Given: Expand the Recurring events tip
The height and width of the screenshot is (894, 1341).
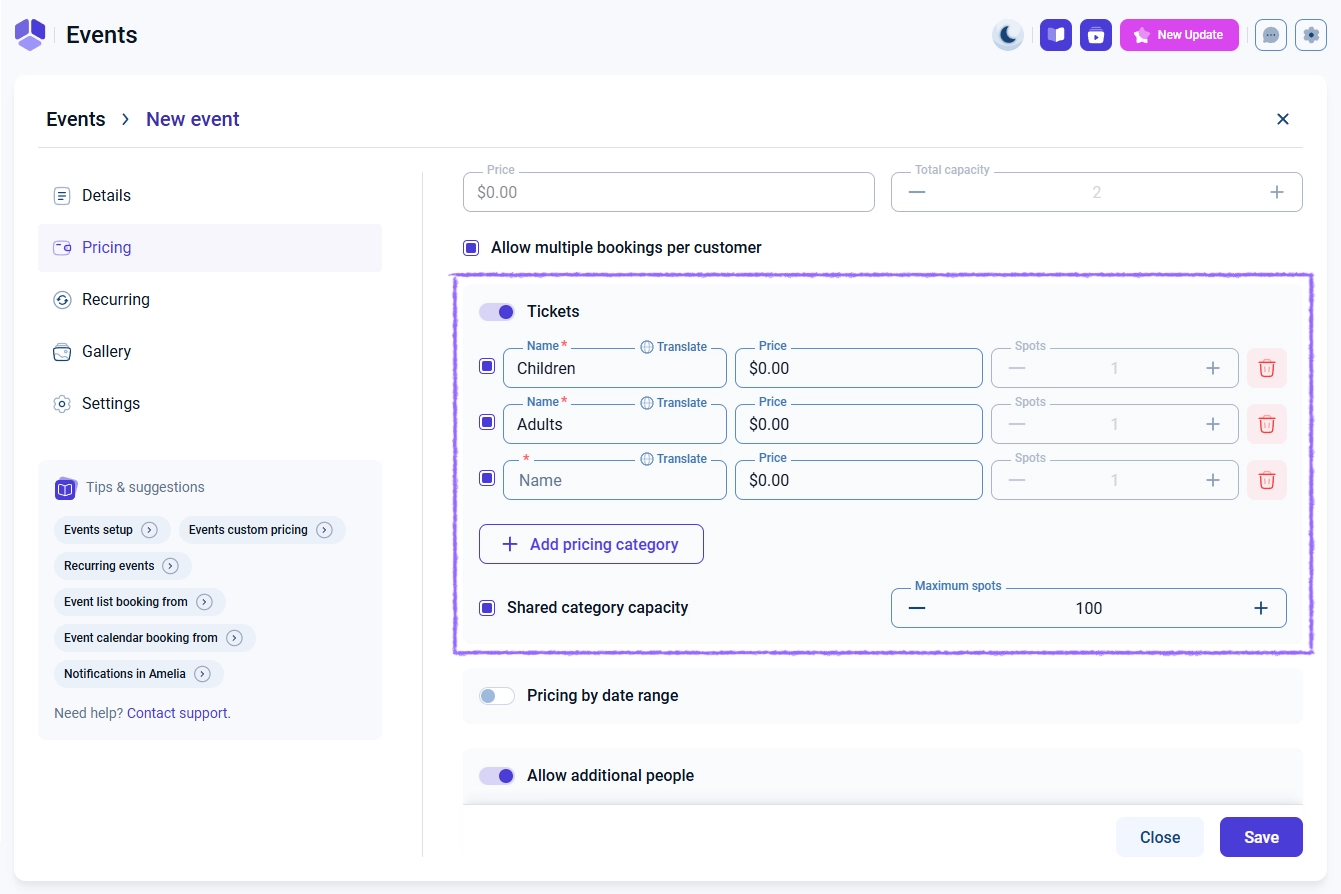Looking at the screenshot, I should (170, 566).
